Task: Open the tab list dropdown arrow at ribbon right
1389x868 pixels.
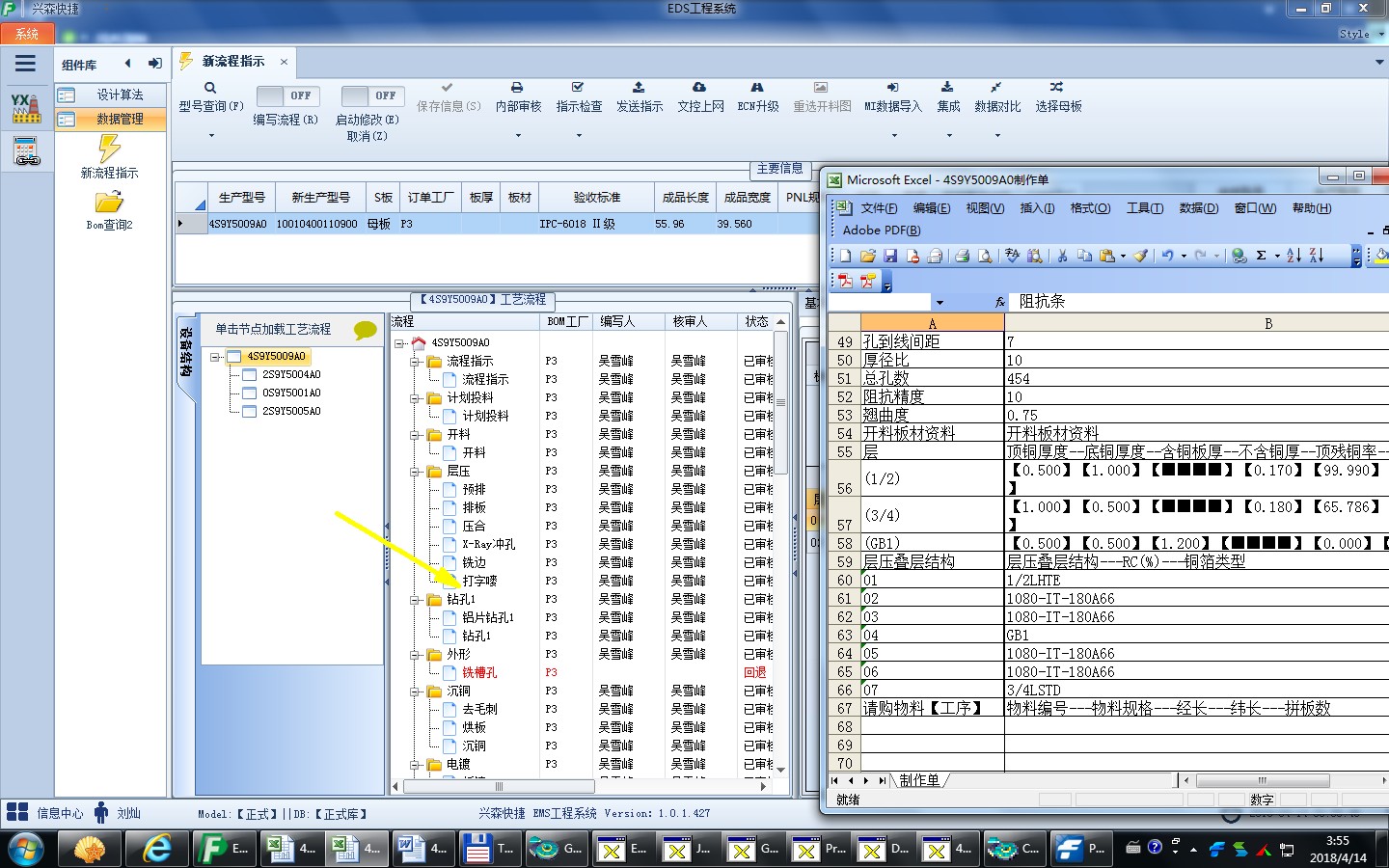Action: [x=1378, y=62]
